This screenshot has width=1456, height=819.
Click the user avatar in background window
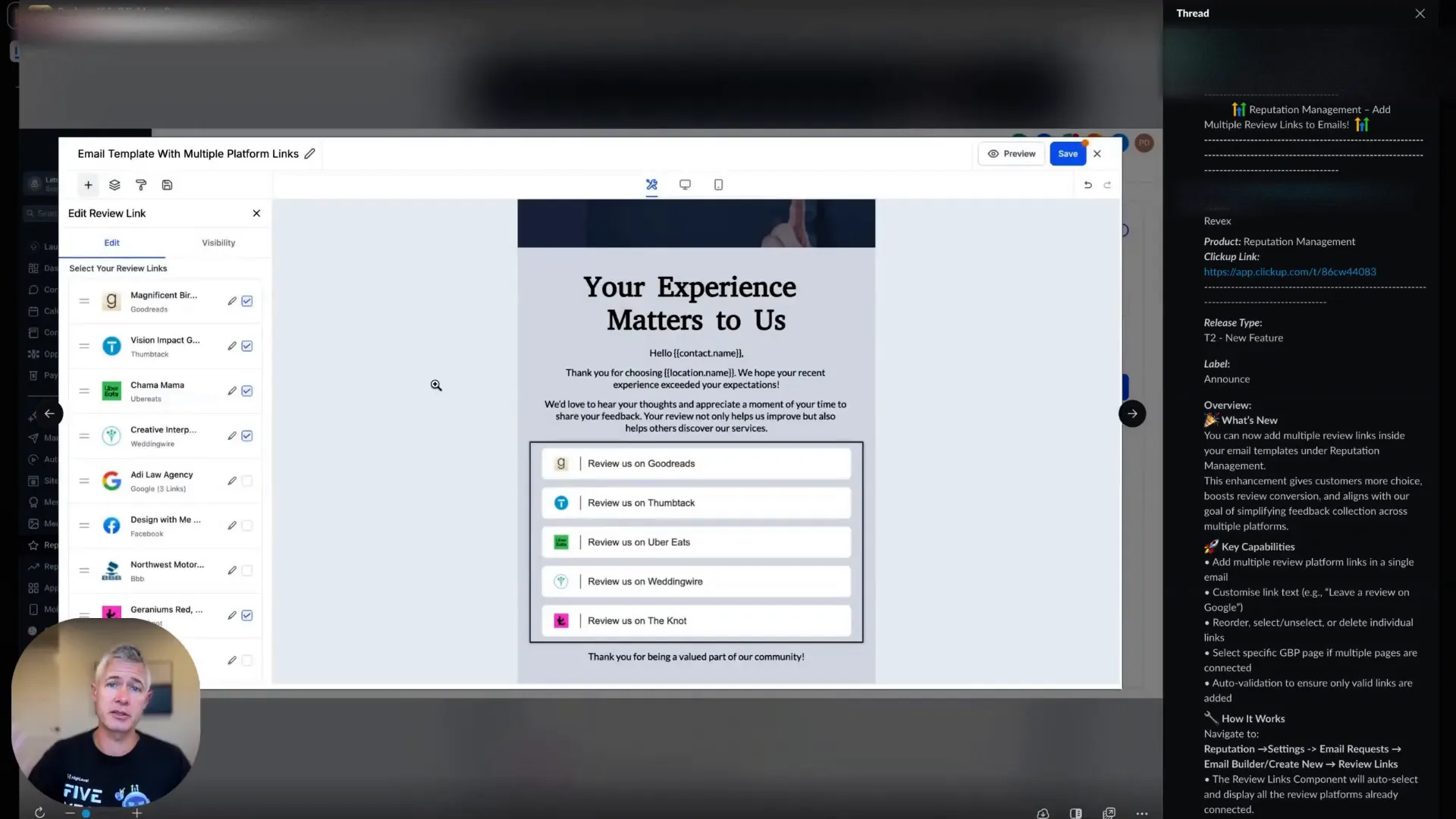pyautogui.click(x=1144, y=143)
